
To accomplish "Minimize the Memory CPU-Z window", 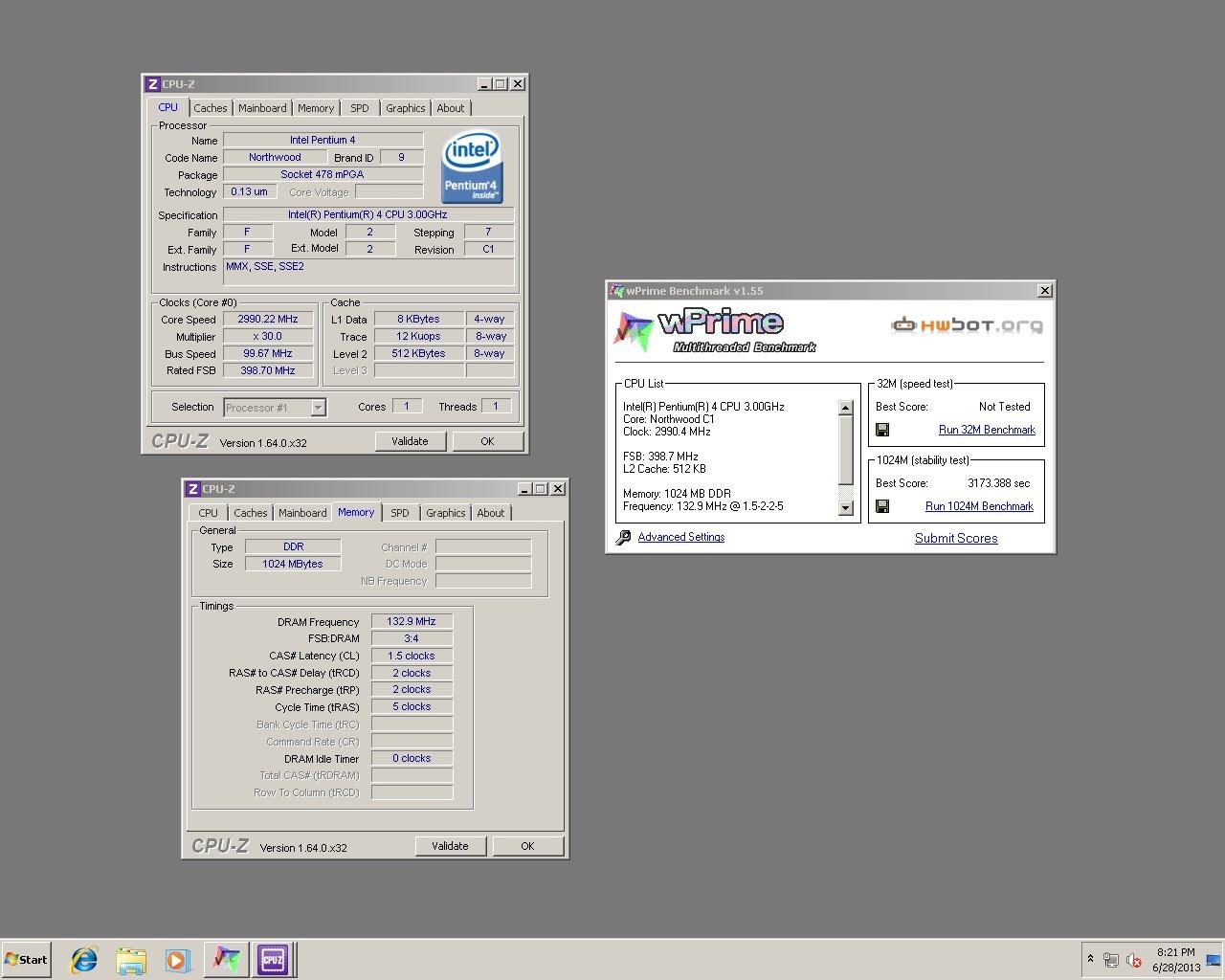I will coord(524,489).
